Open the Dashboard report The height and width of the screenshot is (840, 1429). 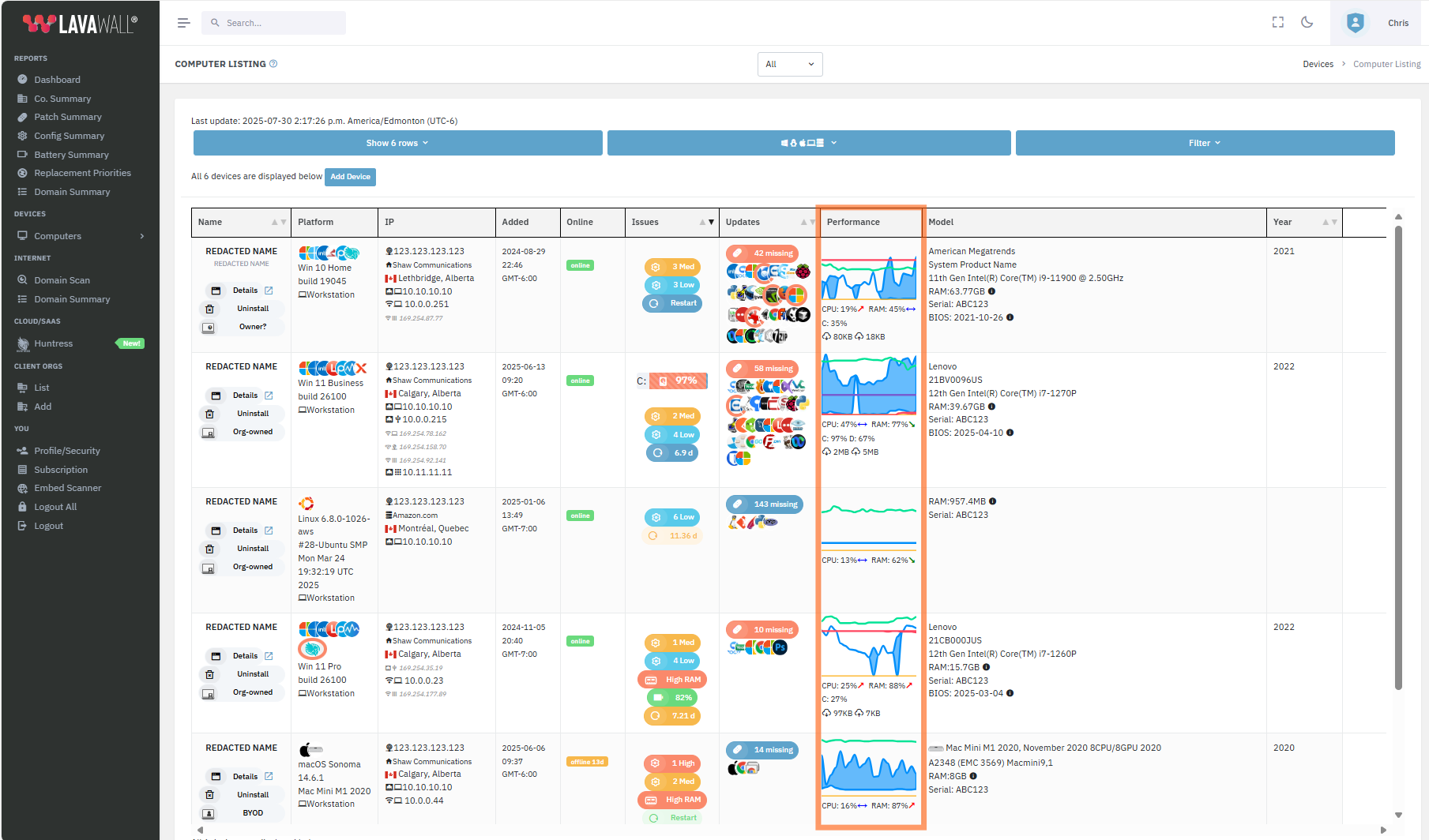point(57,80)
